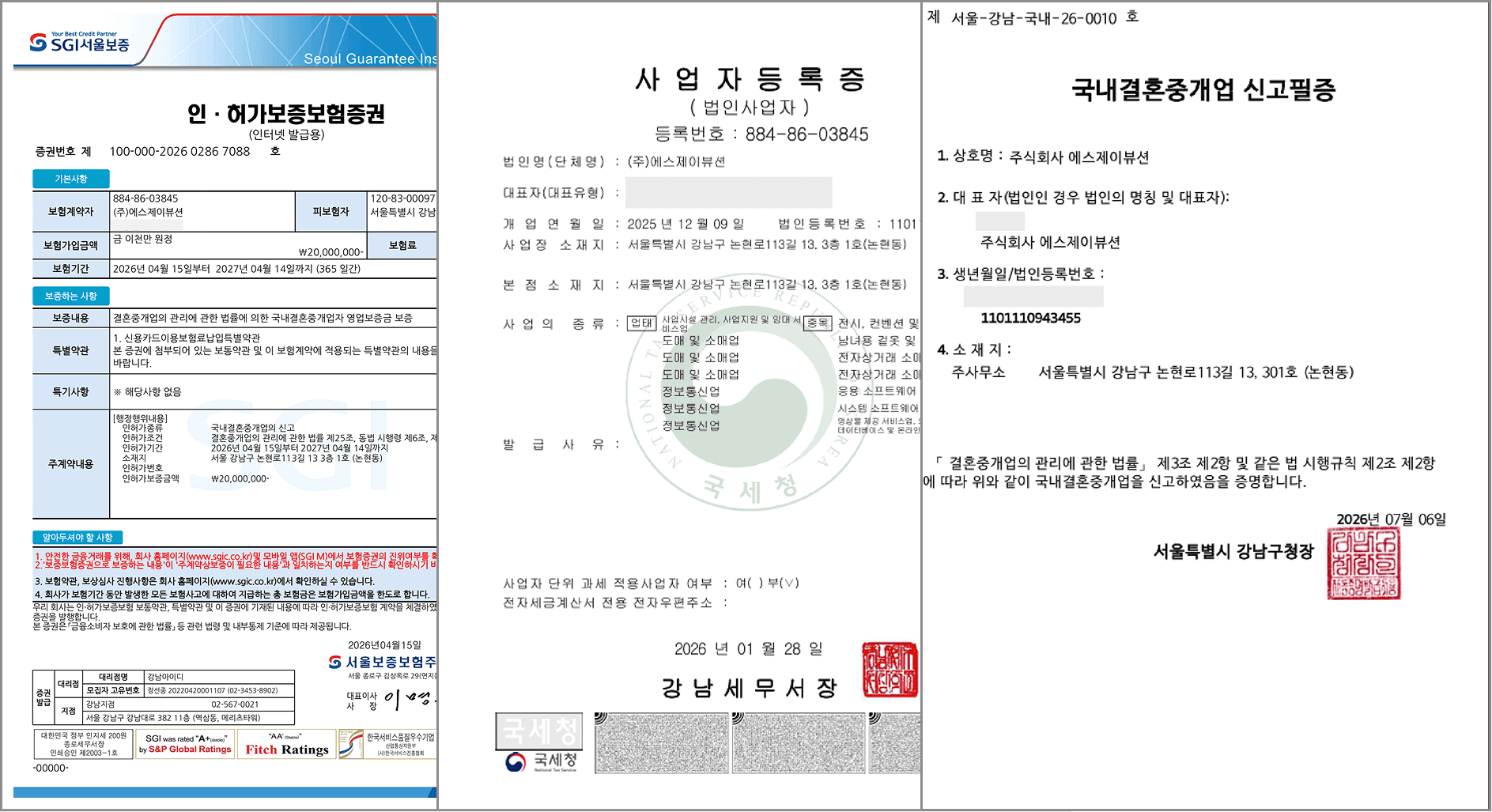Viewport: 1492px width, 812px height.
Task: Click the 보험기간 header cell
Action: (71, 269)
